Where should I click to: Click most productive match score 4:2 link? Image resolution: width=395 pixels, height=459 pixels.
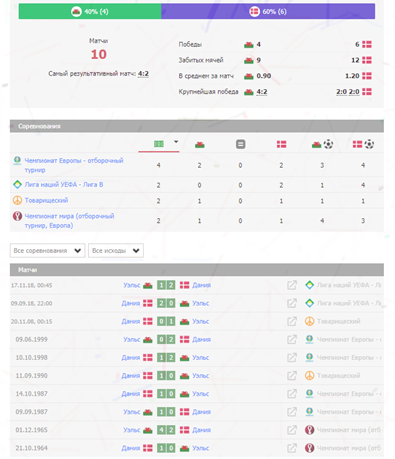pyautogui.click(x=143, y=74)
